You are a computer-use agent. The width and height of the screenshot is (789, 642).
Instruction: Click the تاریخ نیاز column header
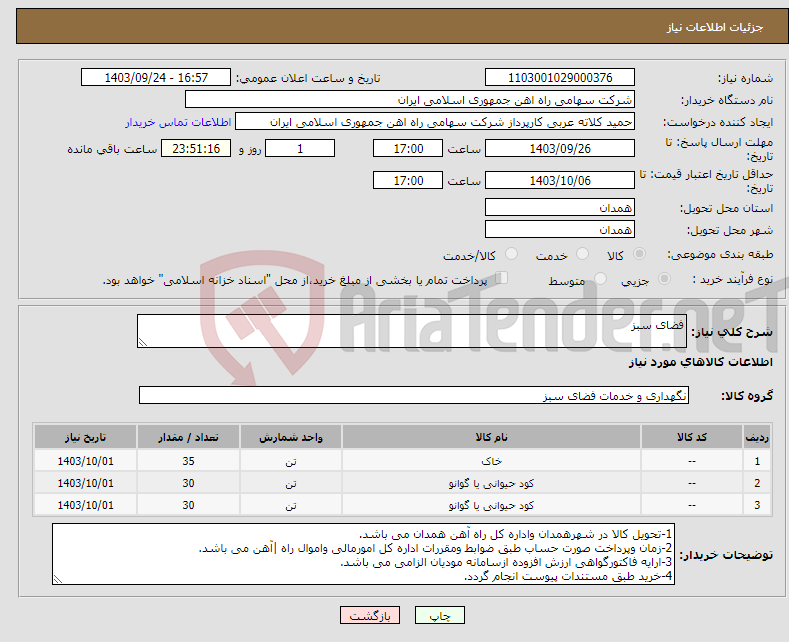86,437
